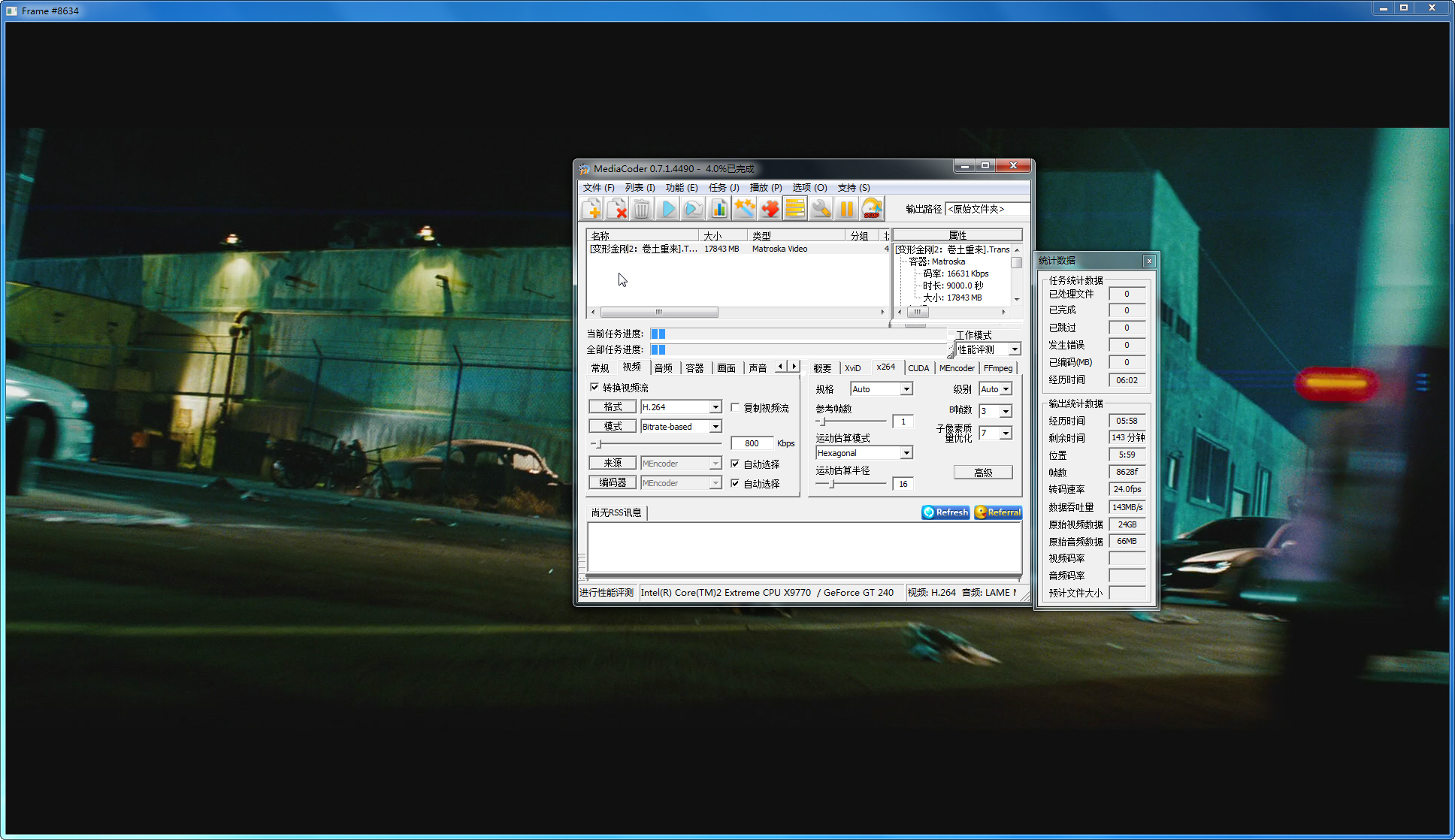Click the Add File toolbar icon

pyautogui.click(x=591, y=209)
